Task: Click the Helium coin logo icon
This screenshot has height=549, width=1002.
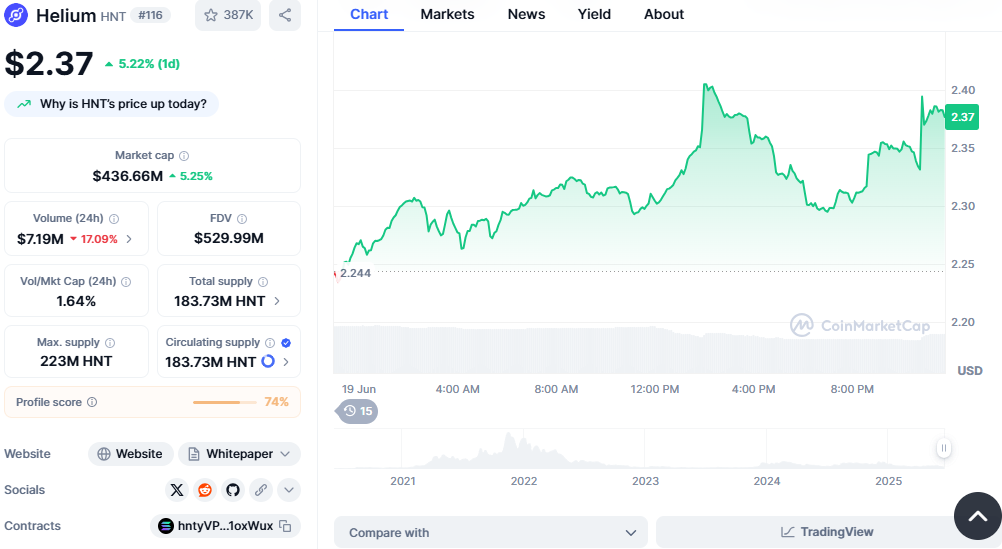Action: (x=16, y=15)
